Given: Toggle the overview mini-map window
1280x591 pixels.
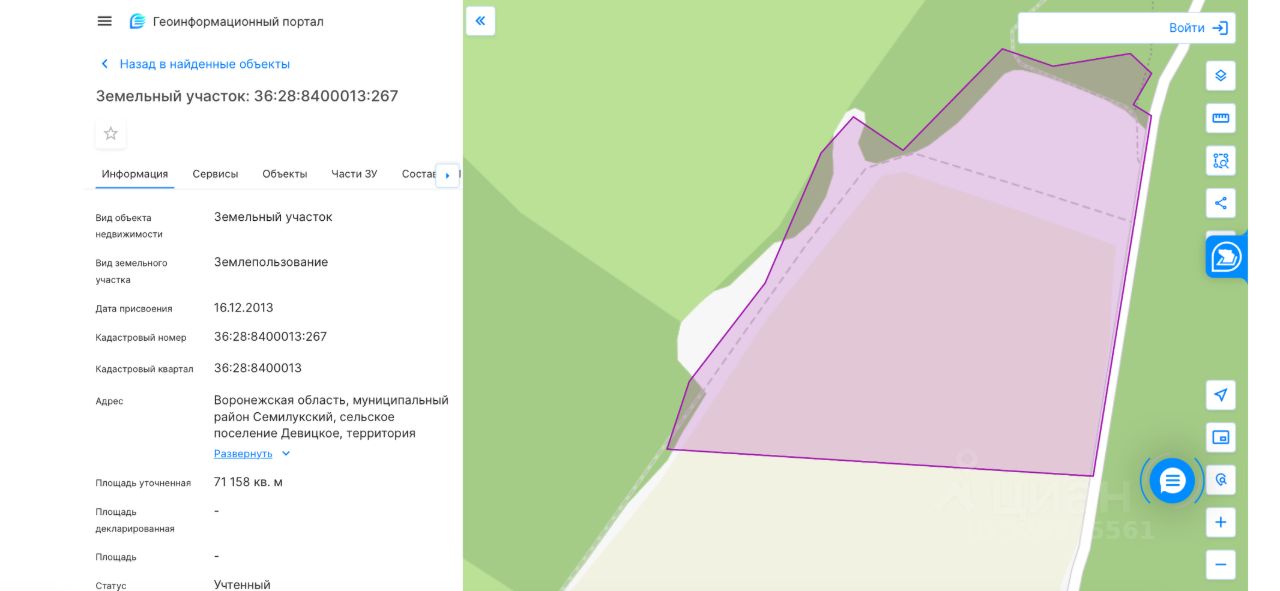Looking at the screenshot, I should click(x=1220, y=437).
